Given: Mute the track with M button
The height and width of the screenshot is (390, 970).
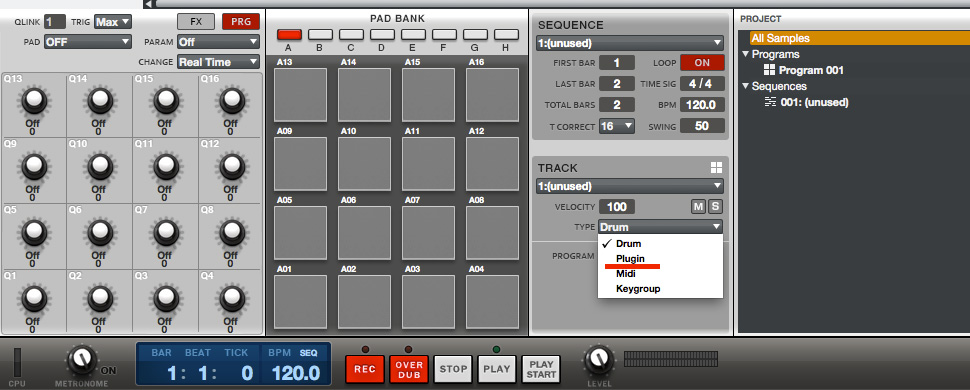Looking at the screenshot, I should [x=698, y=207].
